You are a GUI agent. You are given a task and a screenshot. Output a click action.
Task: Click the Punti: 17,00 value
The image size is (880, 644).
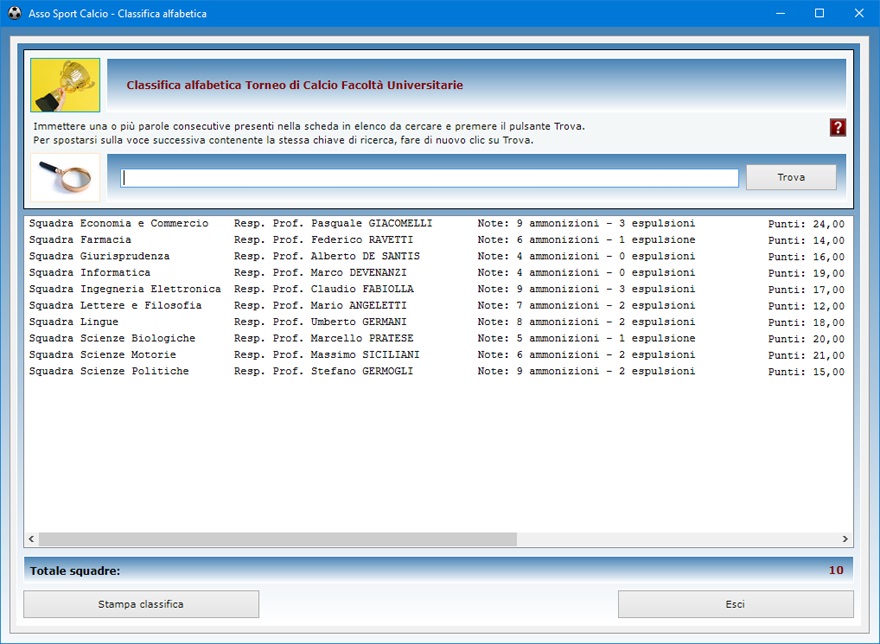(806, 290)
